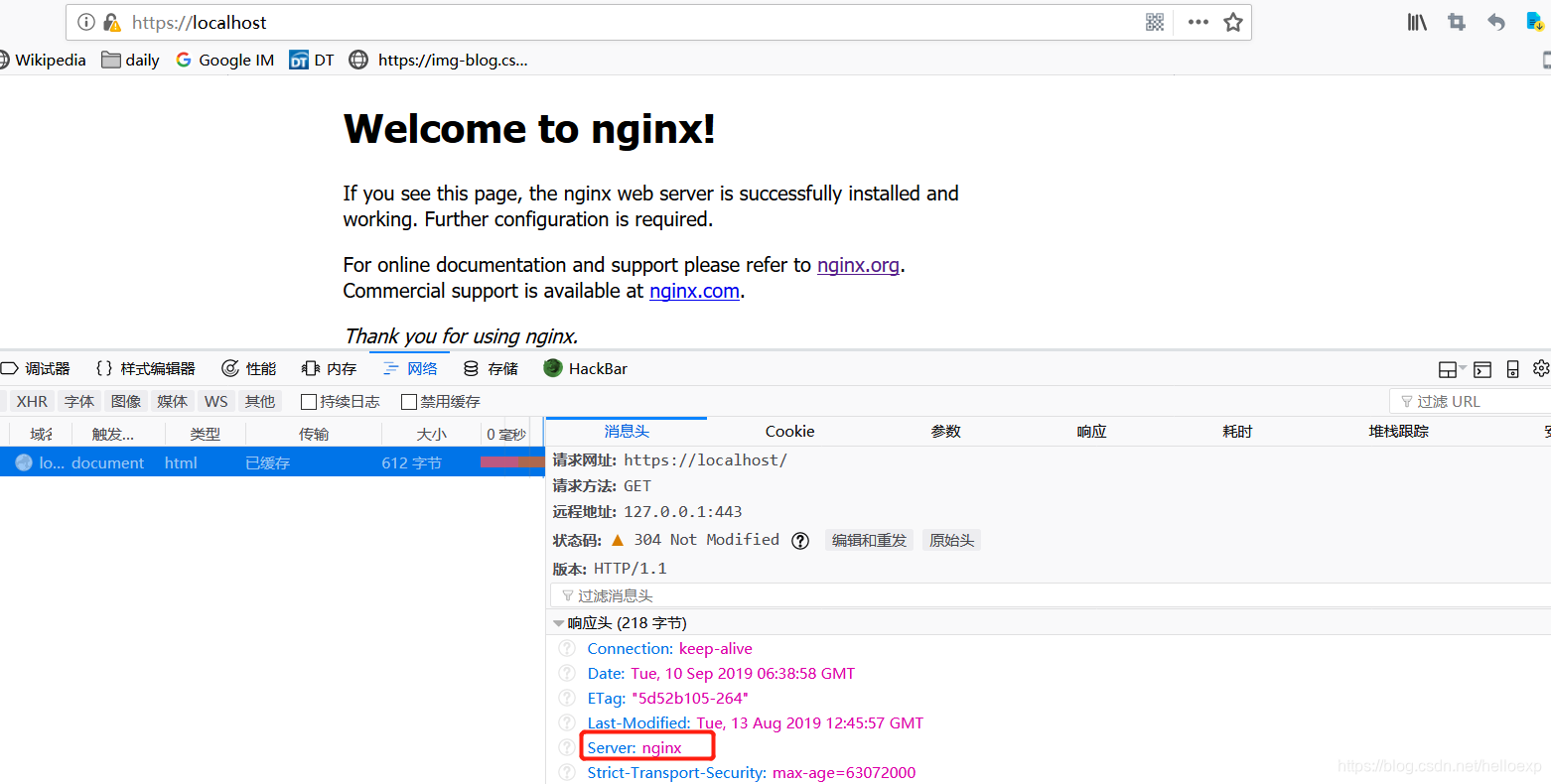Switch to the 性能 performance tab
The image size is (1551, 784).
[248, 368]
